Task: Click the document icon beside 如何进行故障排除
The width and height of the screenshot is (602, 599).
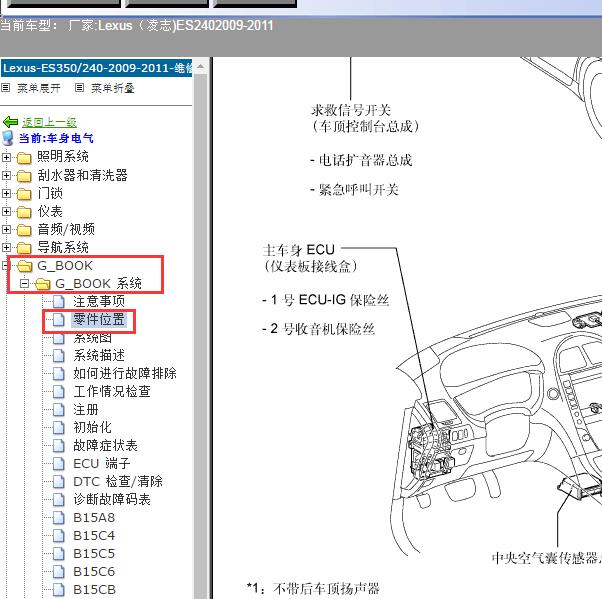Action: (58, 374)
